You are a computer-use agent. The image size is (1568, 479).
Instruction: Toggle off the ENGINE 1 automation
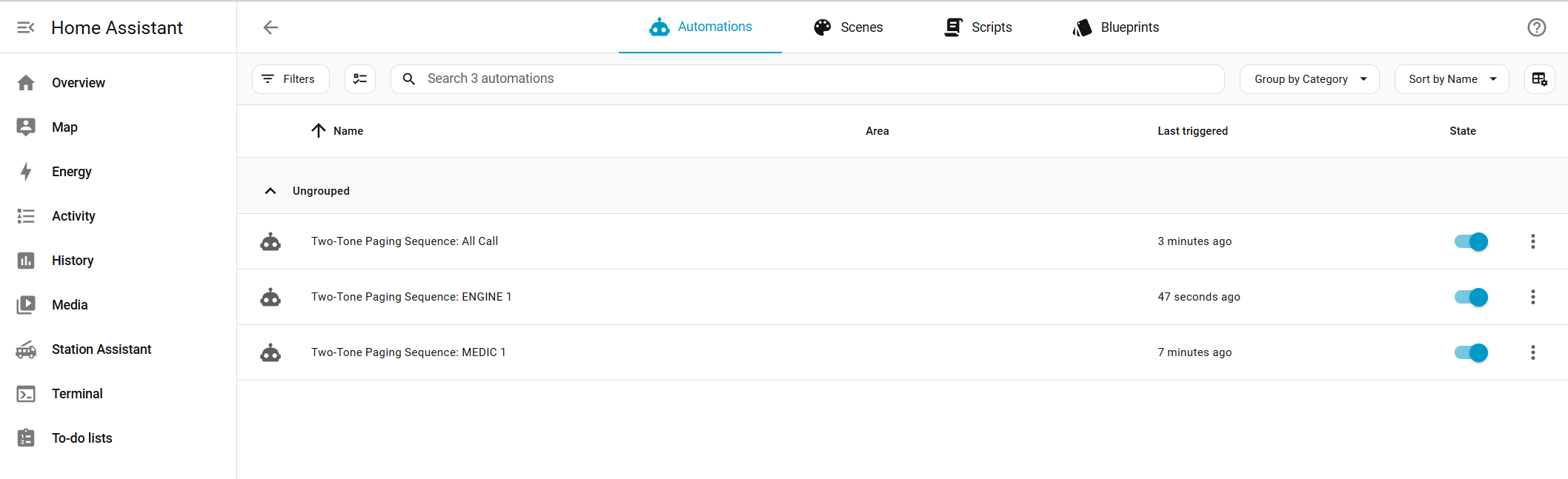(x=1471, y=297)
